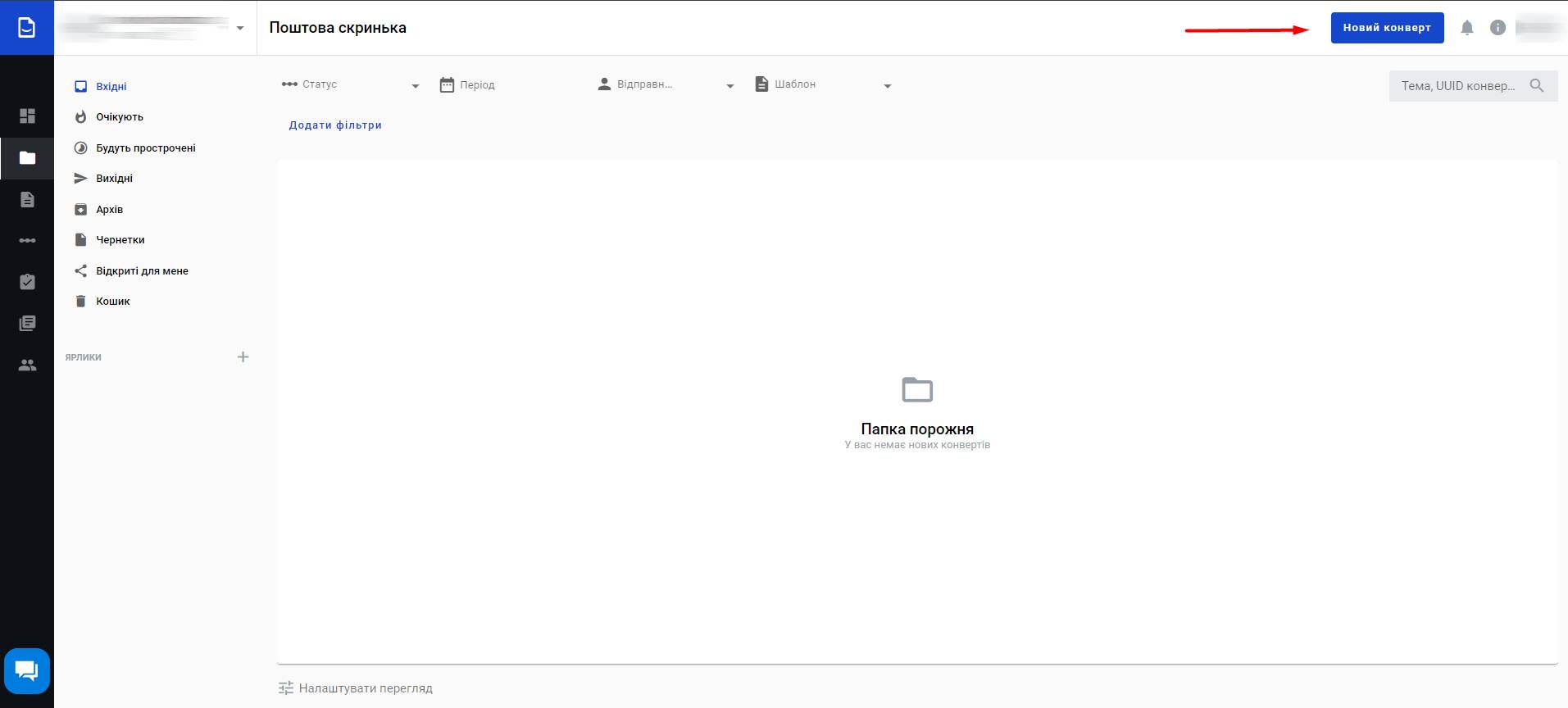This screenshot has height=708, width=1568.
Task: Click the app logo in top-left corner
Action: coord(27,27)
